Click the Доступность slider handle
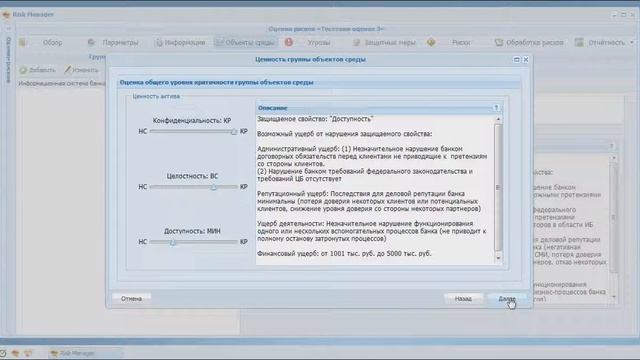Viewport: 640px width, 360px height. click(x=173, y=242)
